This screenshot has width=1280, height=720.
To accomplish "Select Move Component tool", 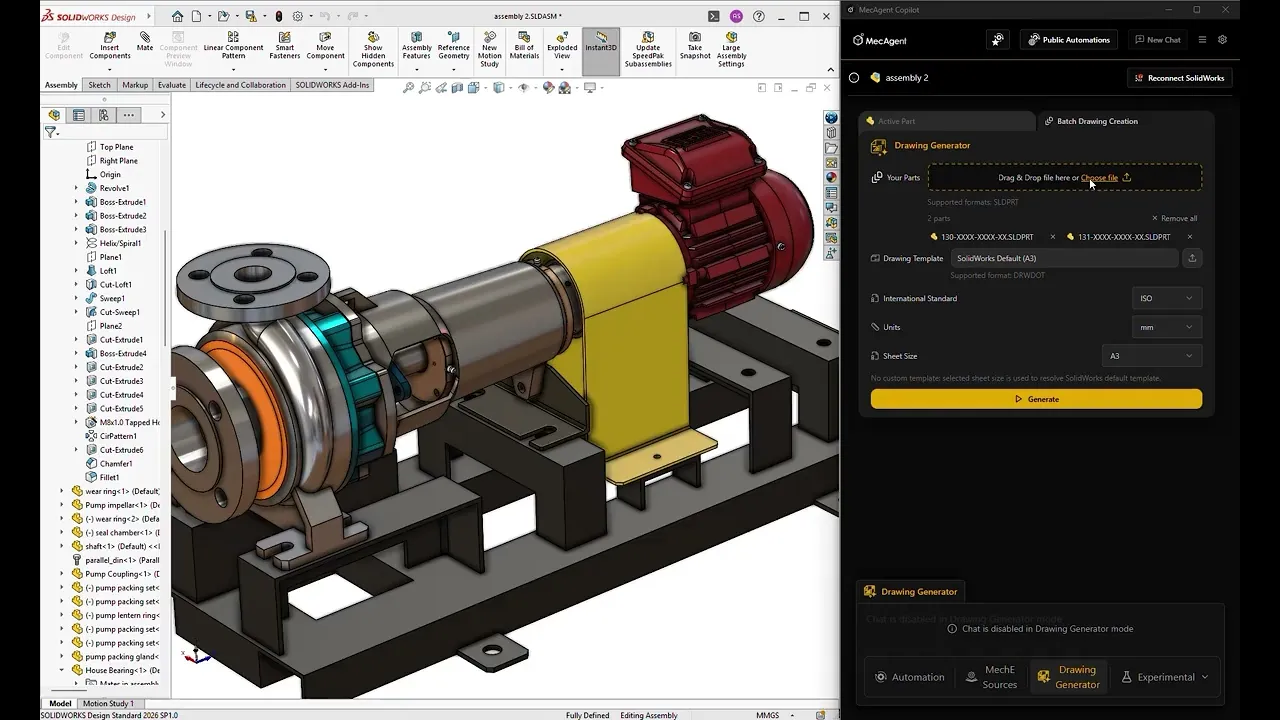I will tap(325, 46).
